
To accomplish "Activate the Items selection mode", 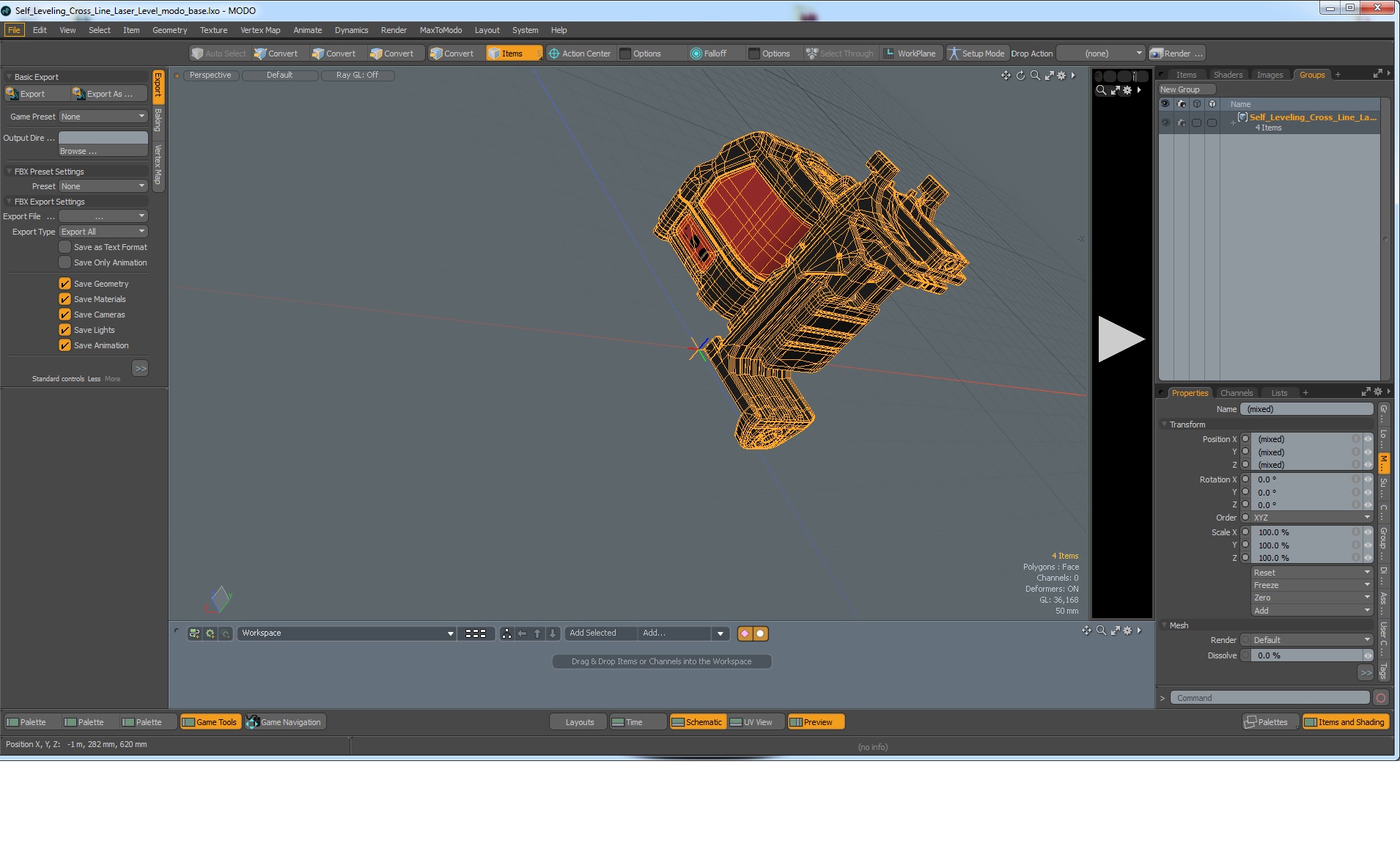I will tap(513, 54).
